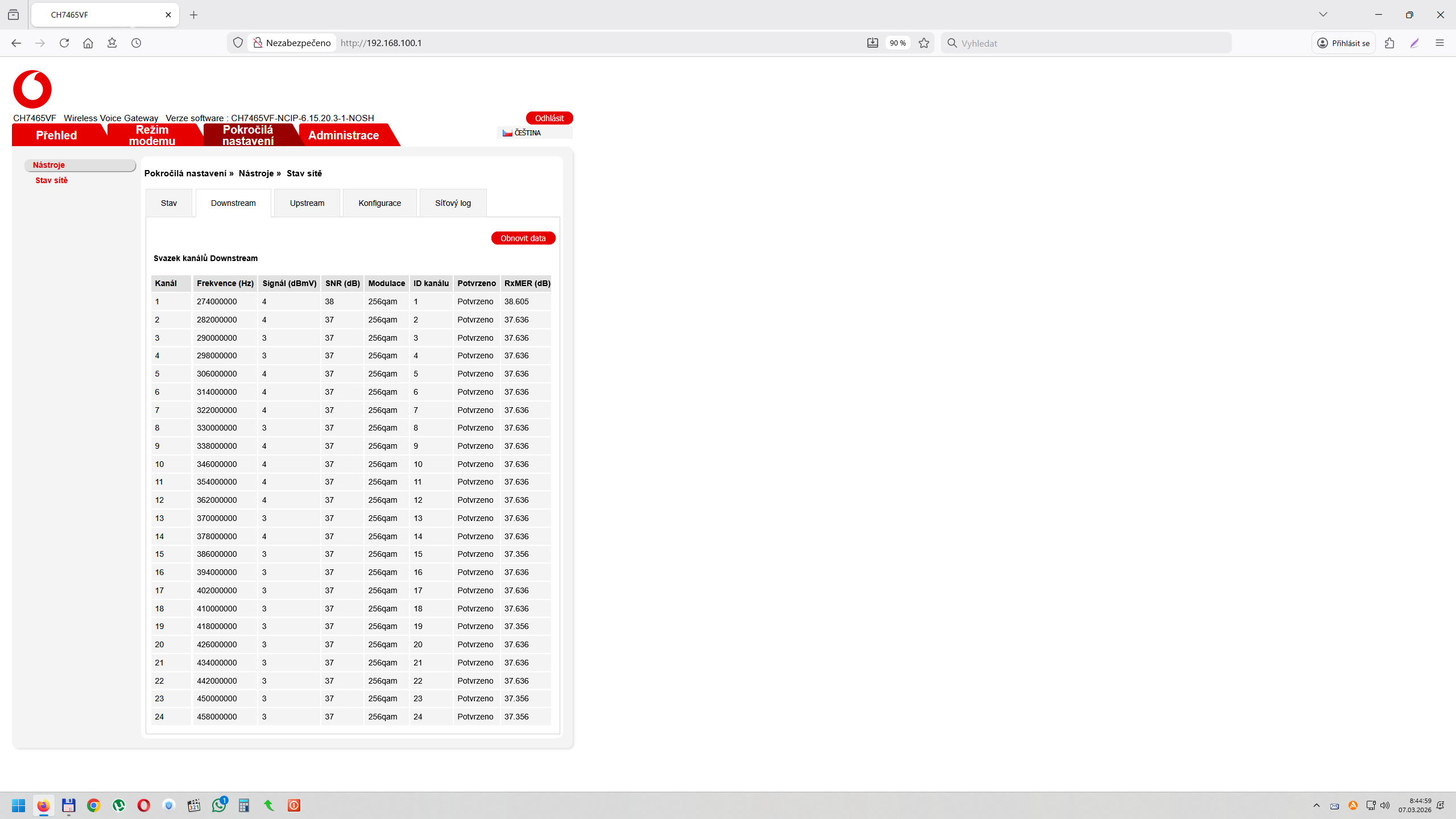Show hidden system tray icons
This screenshot has width=1456, height=819.
1317,805
